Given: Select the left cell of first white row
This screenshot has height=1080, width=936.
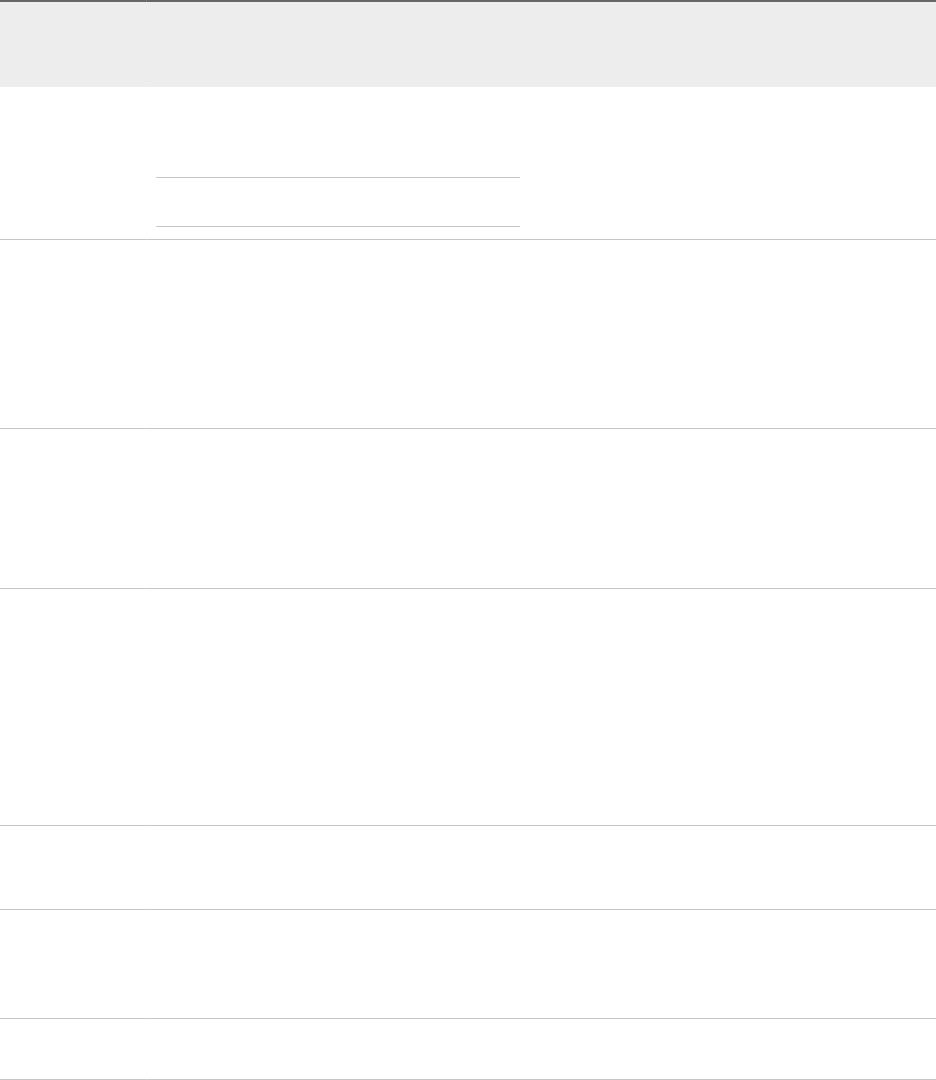Looking at the screenshot, I should point(73,162).
